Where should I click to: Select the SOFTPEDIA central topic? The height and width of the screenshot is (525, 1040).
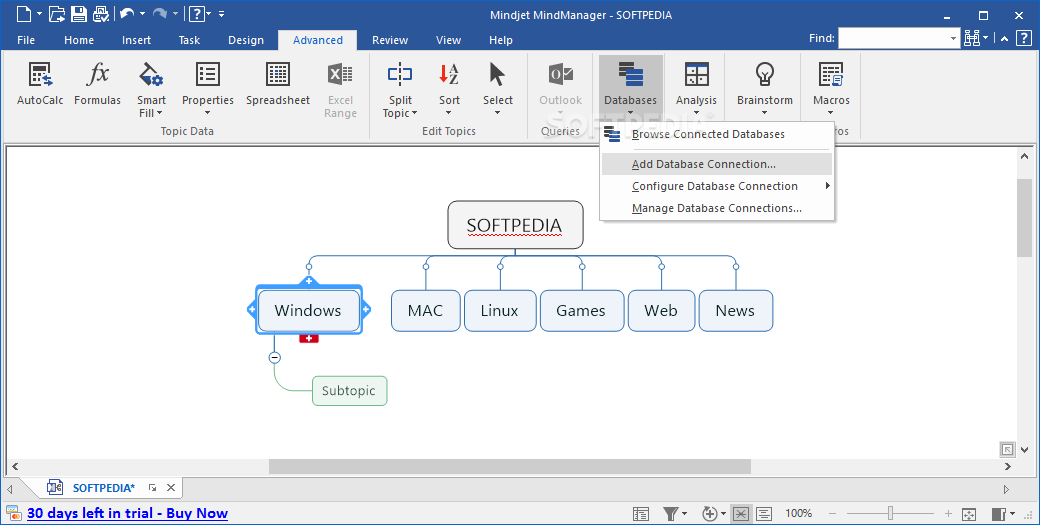(515, 225)
